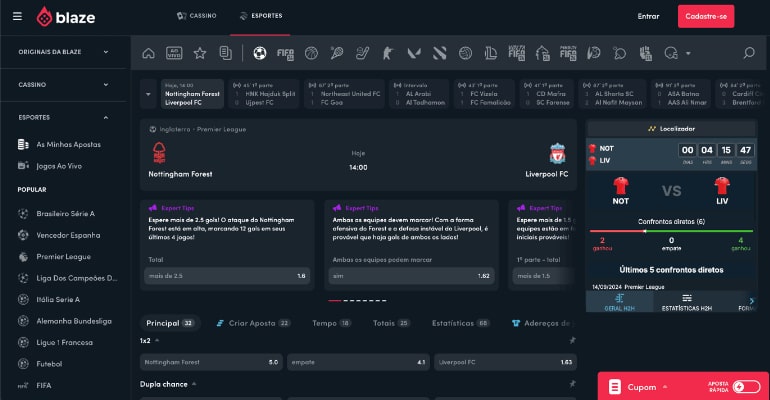The height and width of the screenshot is (400, 770).
Task: Open FC Vizela vs FC Famalicão match
Action: (484, 94)
